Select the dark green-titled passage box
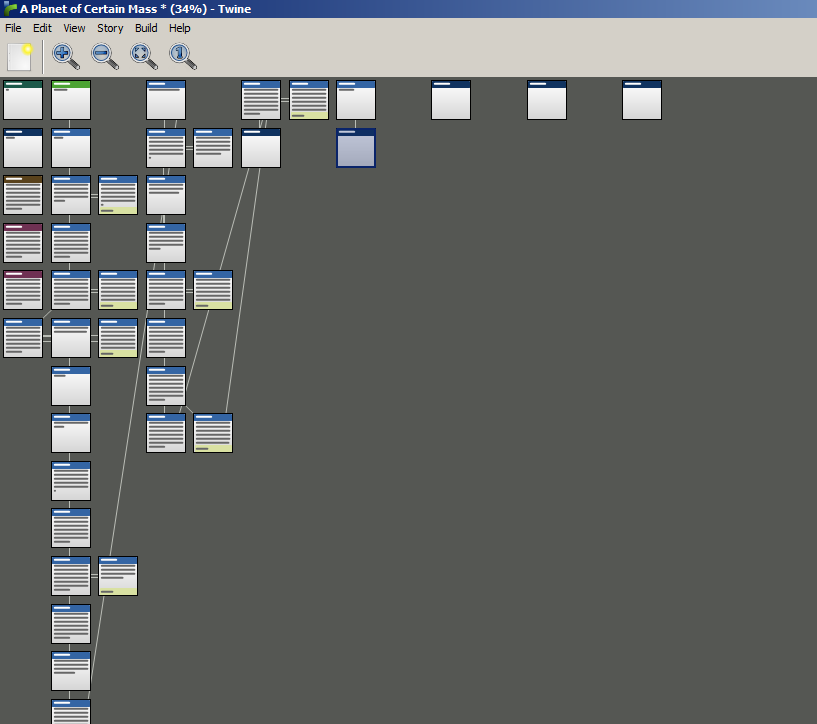 pyautogui.click(x=23, y=100)
